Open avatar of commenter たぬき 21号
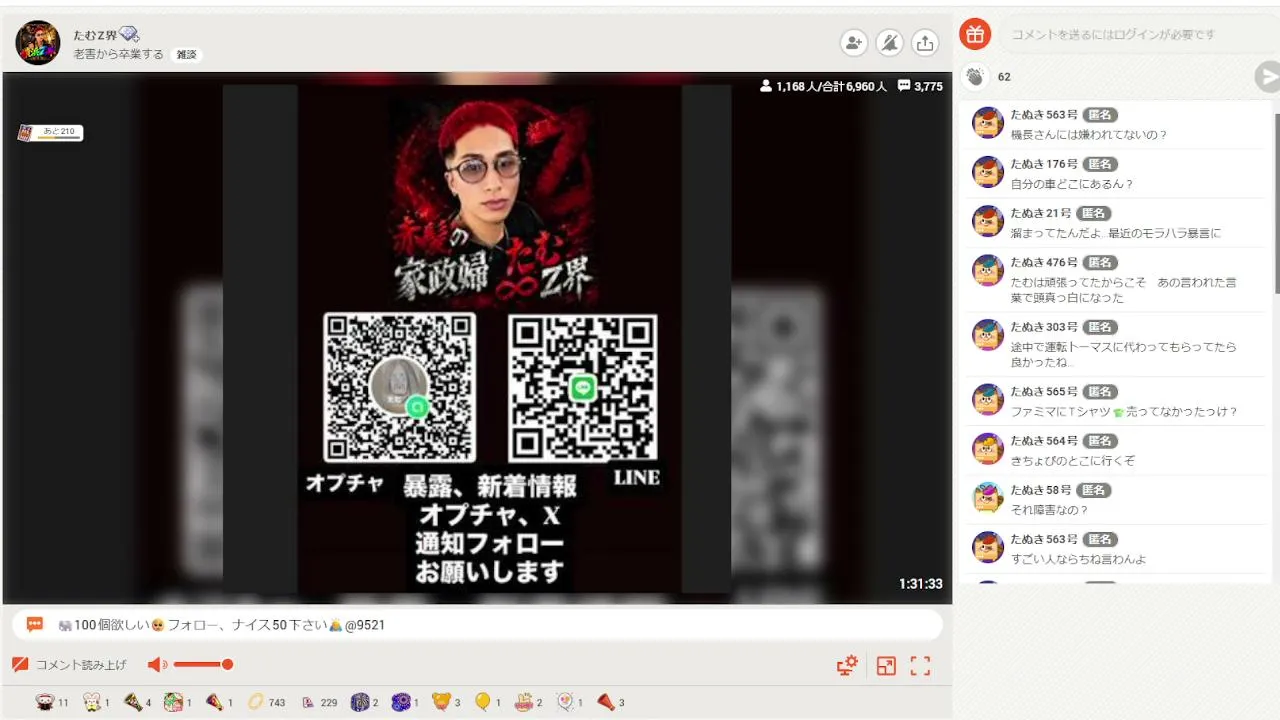Viewport: 1280px width, 720px height. (x=988, y=221)
